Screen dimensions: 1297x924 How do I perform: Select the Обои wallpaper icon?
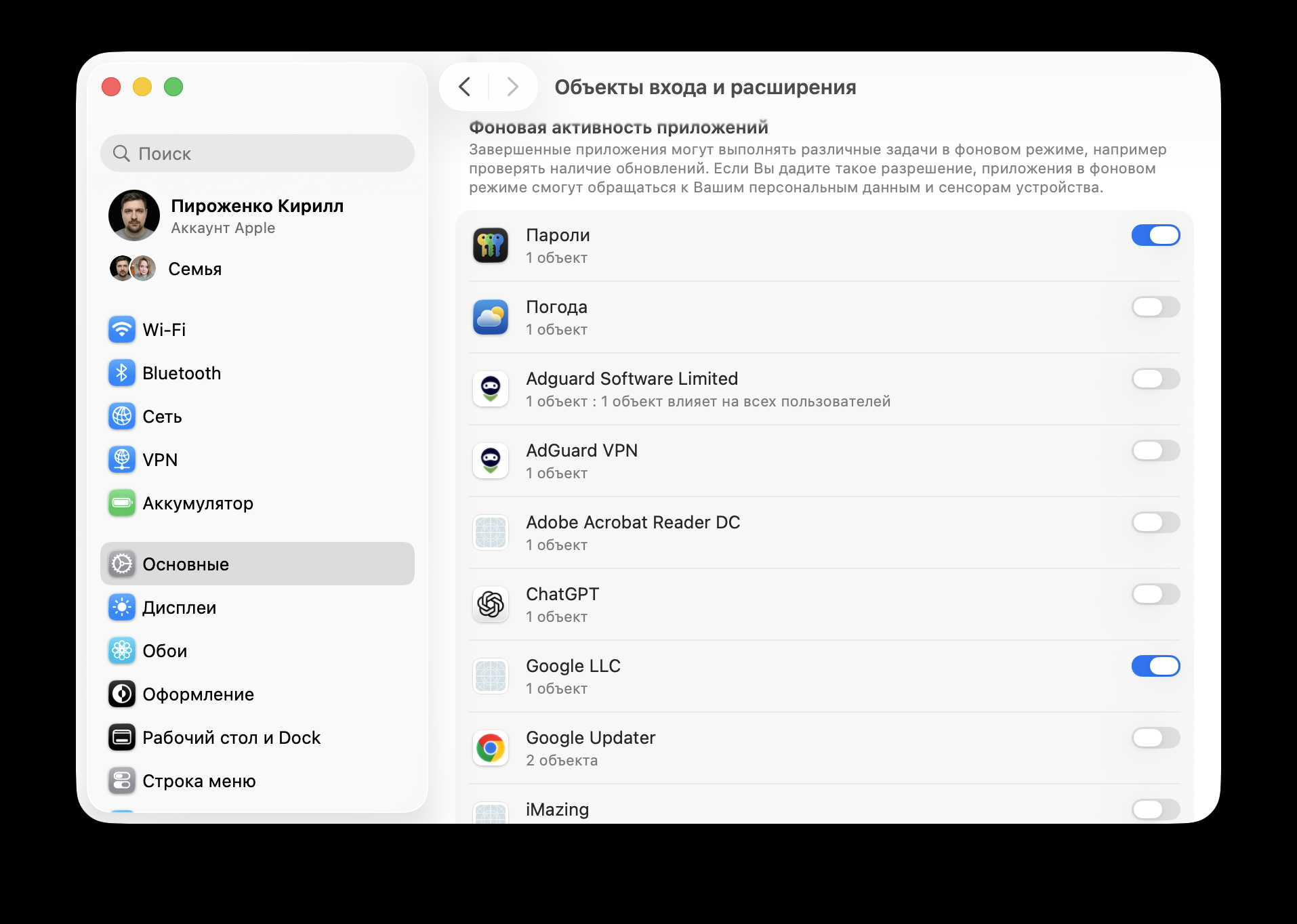click(122, 650)
